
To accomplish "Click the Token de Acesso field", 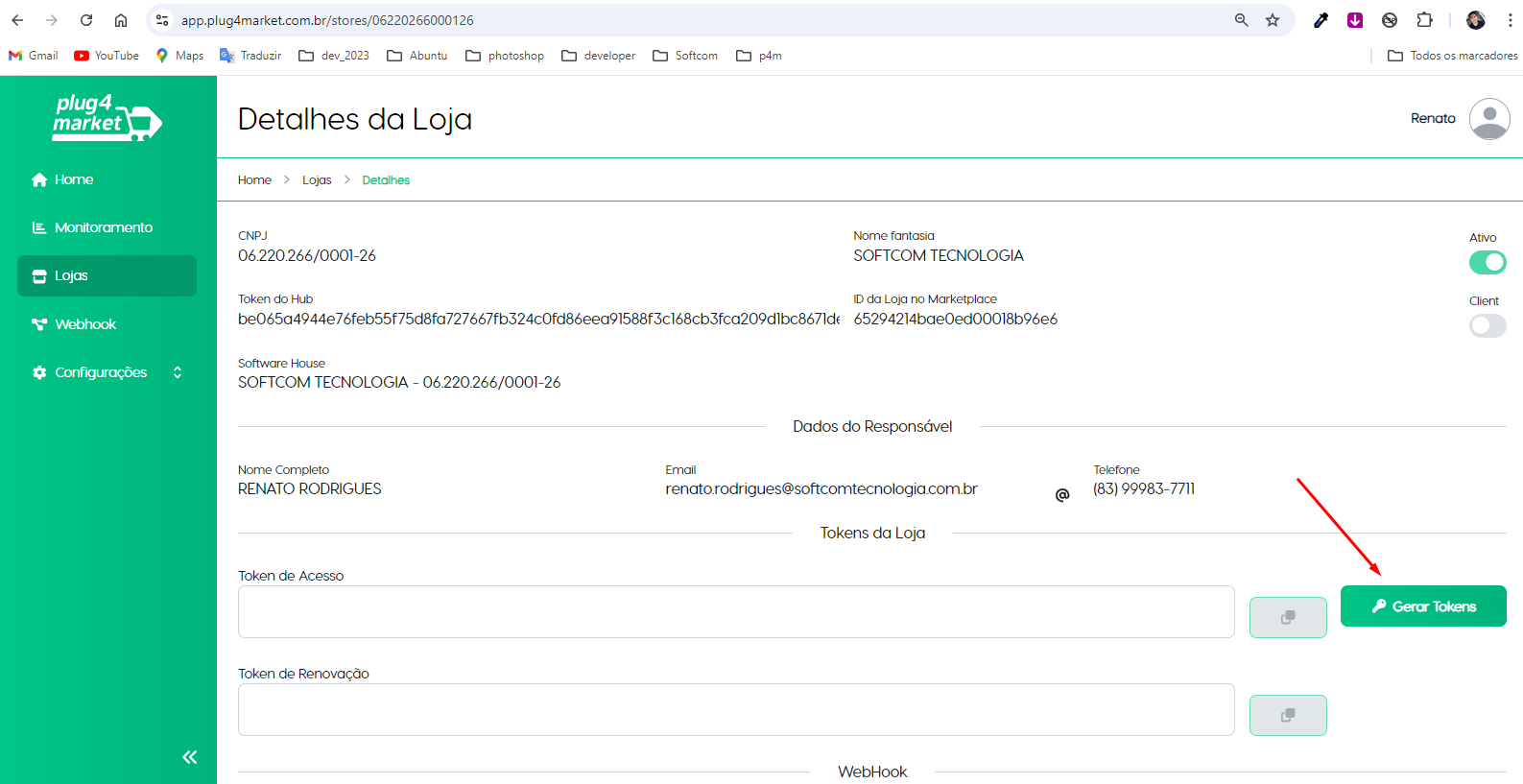I will click(735, 612).
